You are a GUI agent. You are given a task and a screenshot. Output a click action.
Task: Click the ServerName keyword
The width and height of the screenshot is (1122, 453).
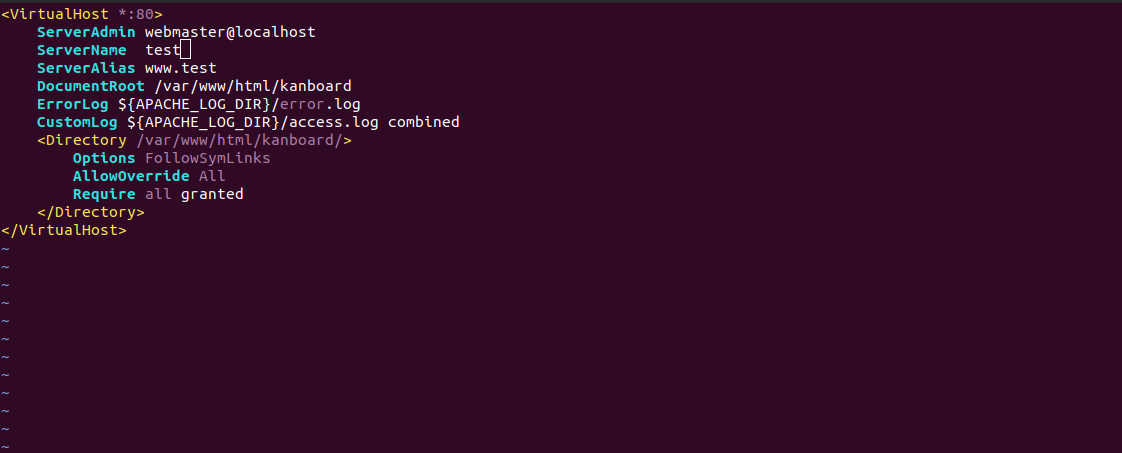click(x=82, y=50)
